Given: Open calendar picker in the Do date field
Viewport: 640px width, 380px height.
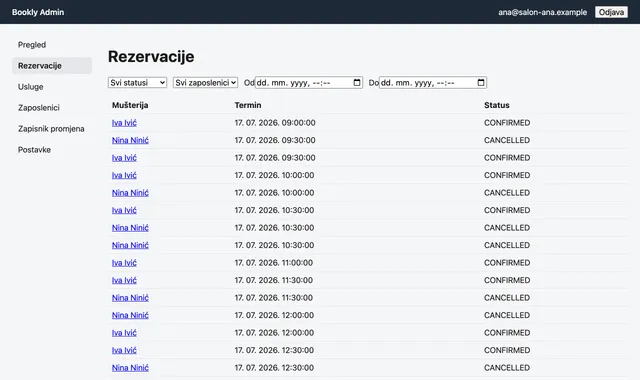Looking at the screenshot, I should (x=481, y=82).
